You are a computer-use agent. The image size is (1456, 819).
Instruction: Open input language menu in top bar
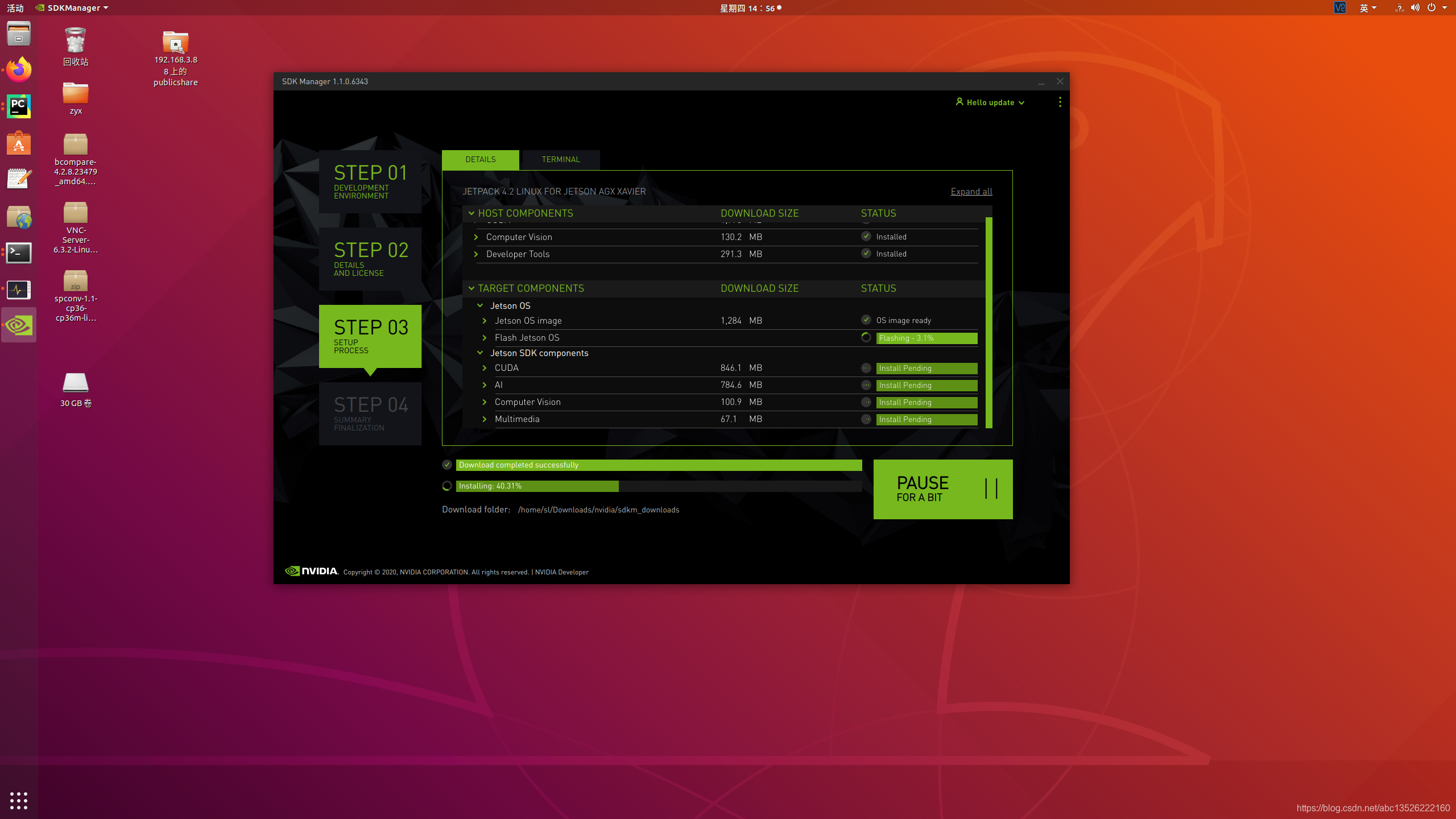(x=1368, y=8)
